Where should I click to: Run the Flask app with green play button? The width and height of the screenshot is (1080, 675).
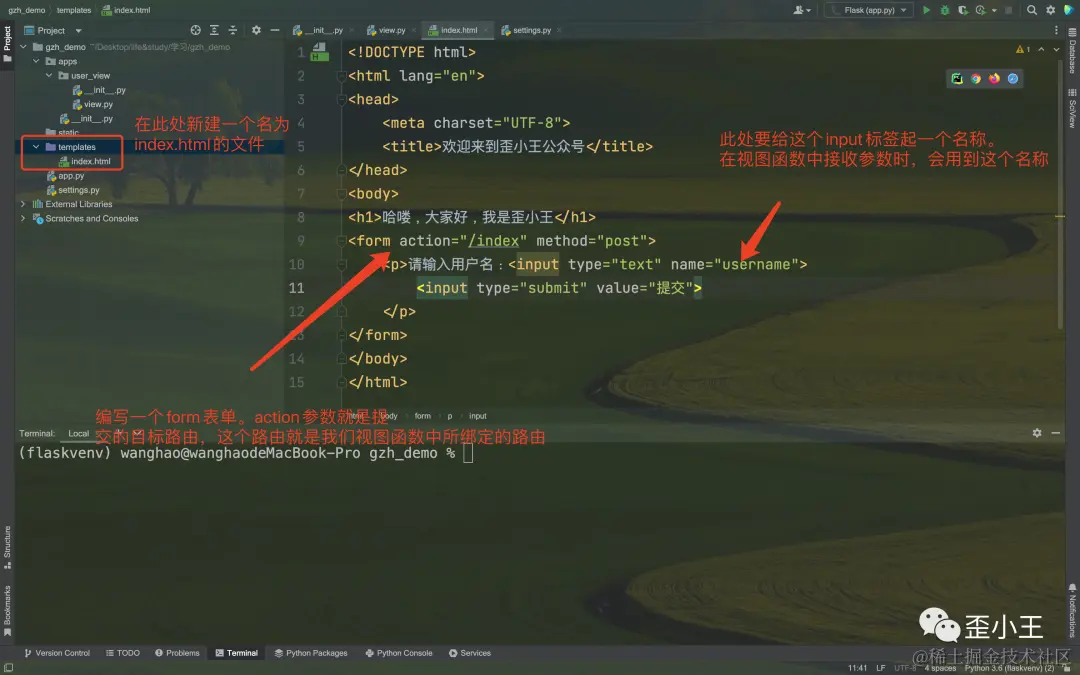(x=926, y=10)
